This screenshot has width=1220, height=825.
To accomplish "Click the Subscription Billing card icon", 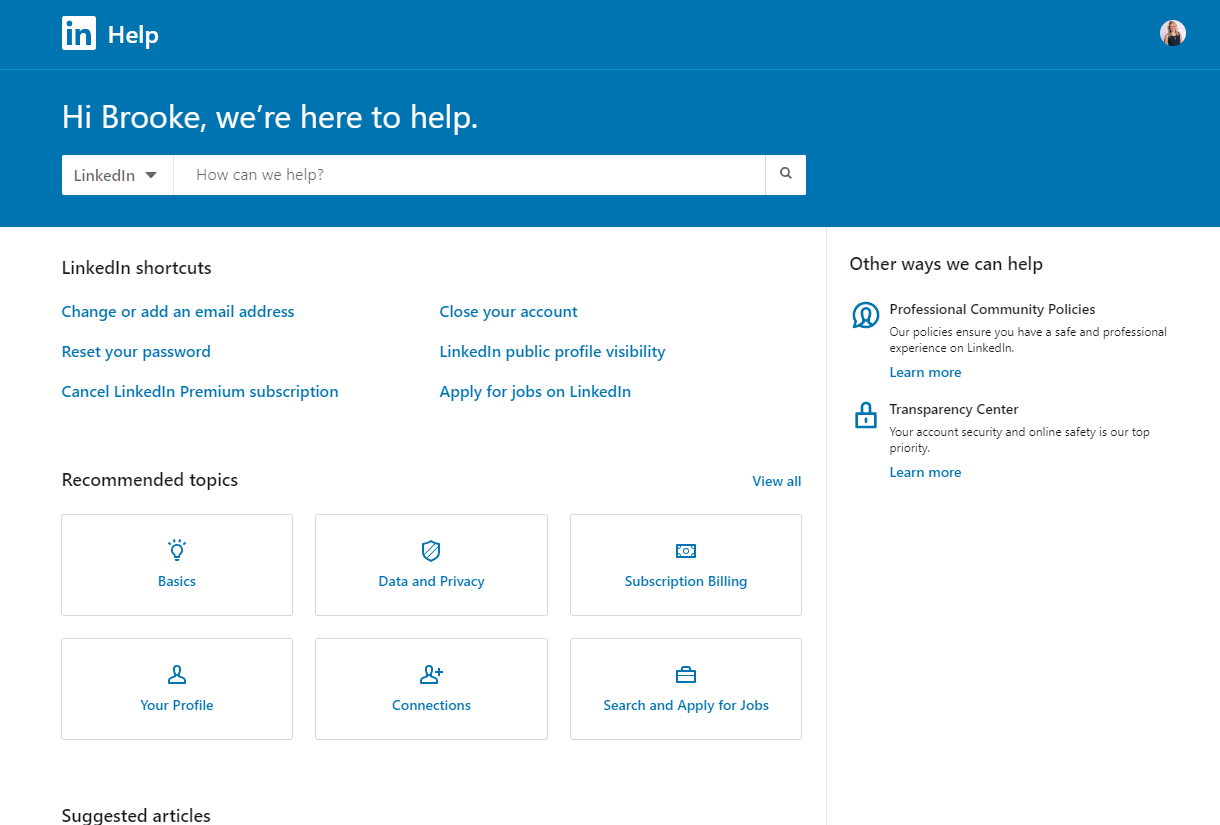I will pos(685,550).
